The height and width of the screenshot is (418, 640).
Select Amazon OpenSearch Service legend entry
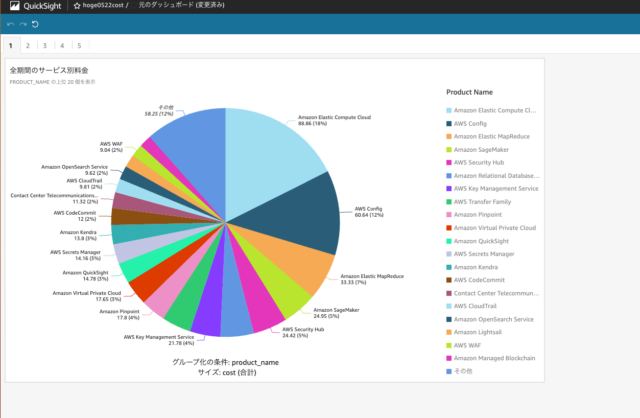(490, 319)
